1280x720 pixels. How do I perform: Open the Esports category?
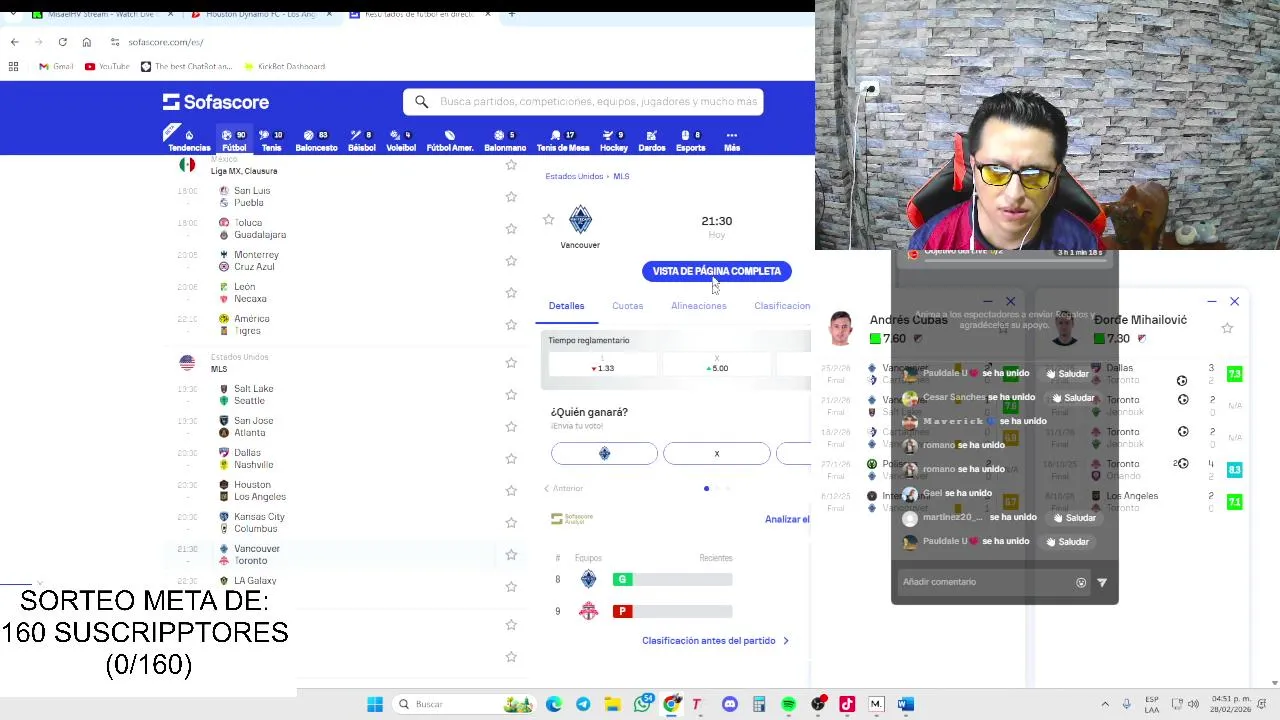tap(691, 140)
